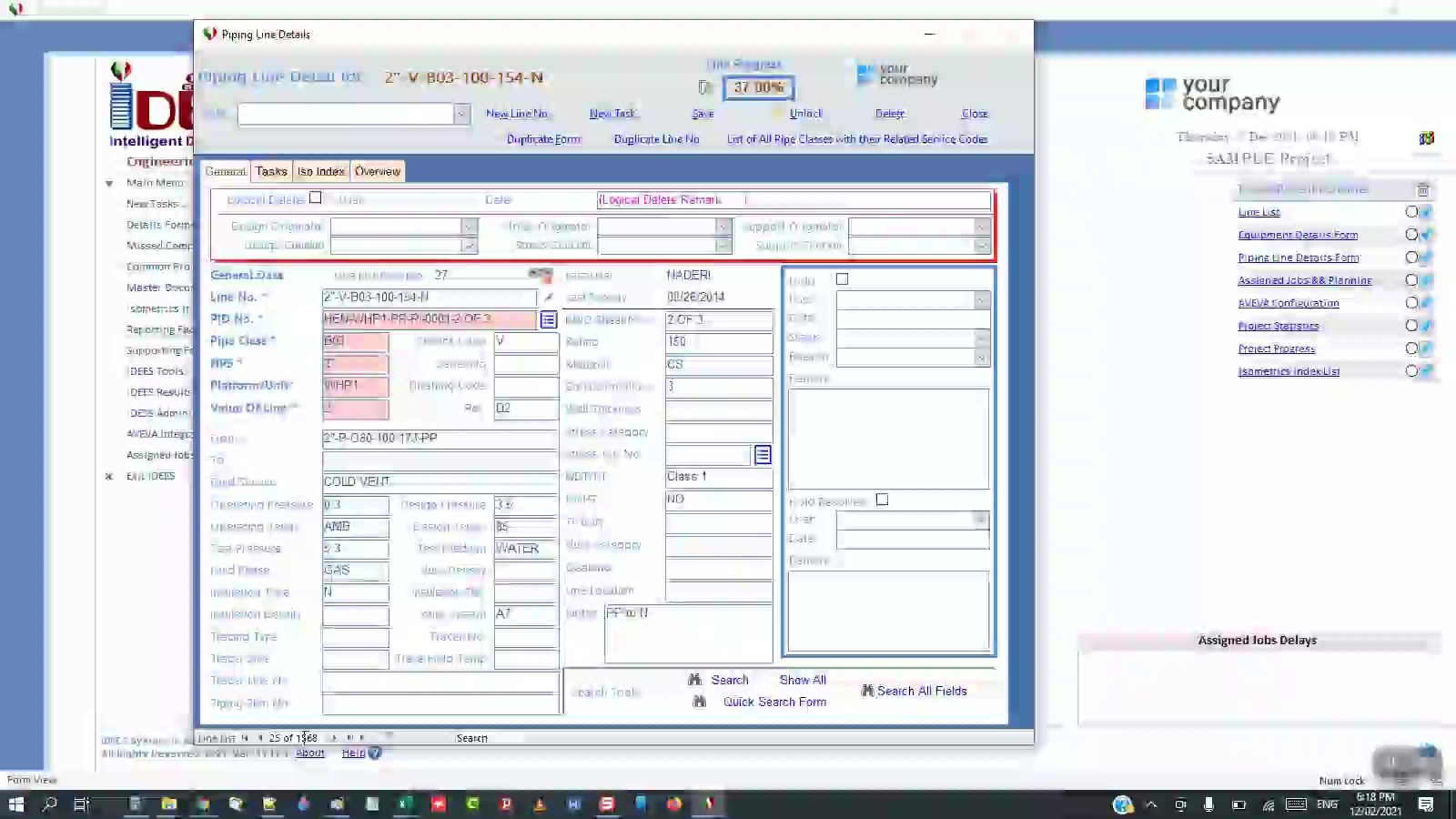Click the binoculars icon next to Search
Screen dimensions: 1456x819
coord(695,680)
